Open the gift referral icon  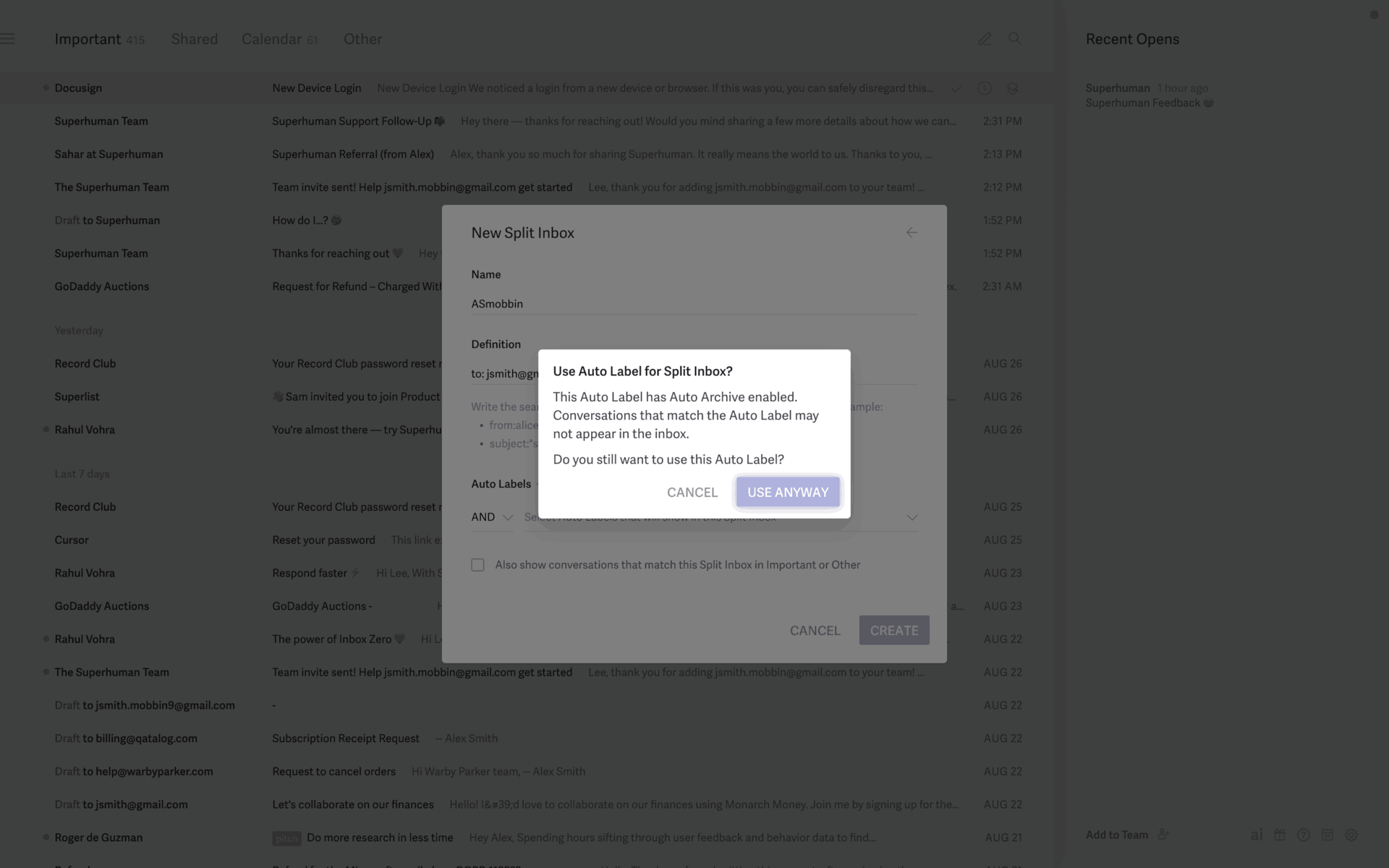pos(1280,835)
